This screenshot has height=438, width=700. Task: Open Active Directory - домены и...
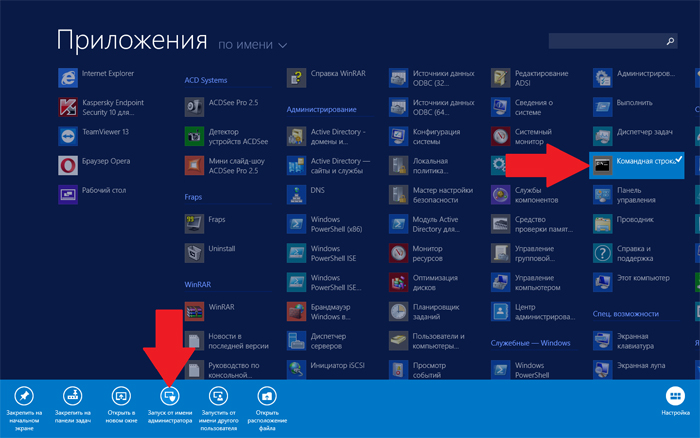[x=296, y=136]
